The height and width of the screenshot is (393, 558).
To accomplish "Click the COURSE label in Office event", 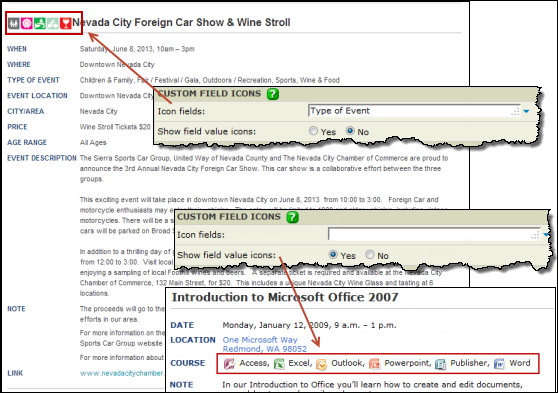I will (x=188, y=363).
